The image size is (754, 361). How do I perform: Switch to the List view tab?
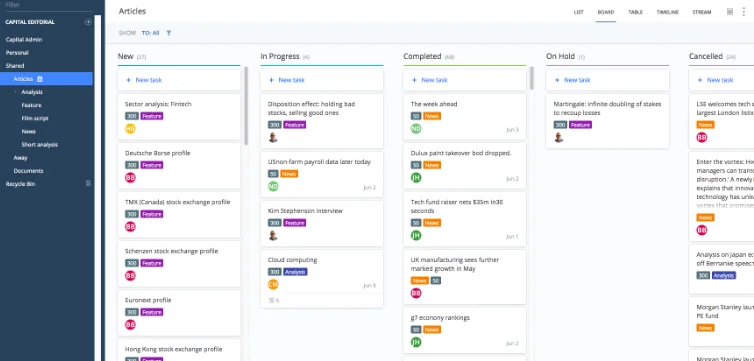pyautogui.click(x=578, y=12)
